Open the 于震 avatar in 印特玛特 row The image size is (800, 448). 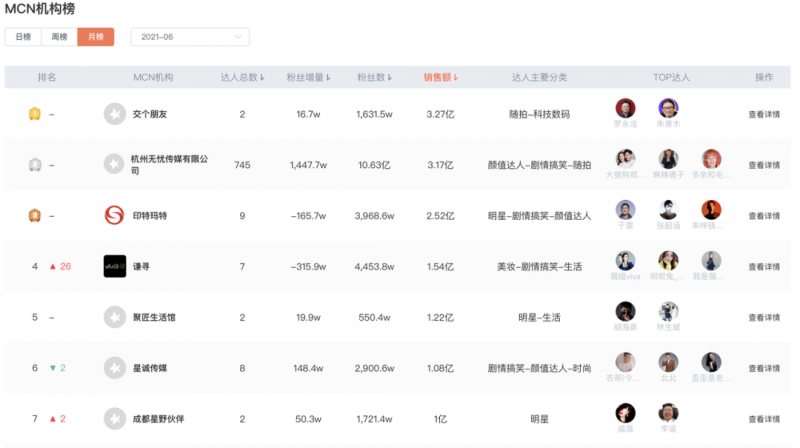click(625, 210)
